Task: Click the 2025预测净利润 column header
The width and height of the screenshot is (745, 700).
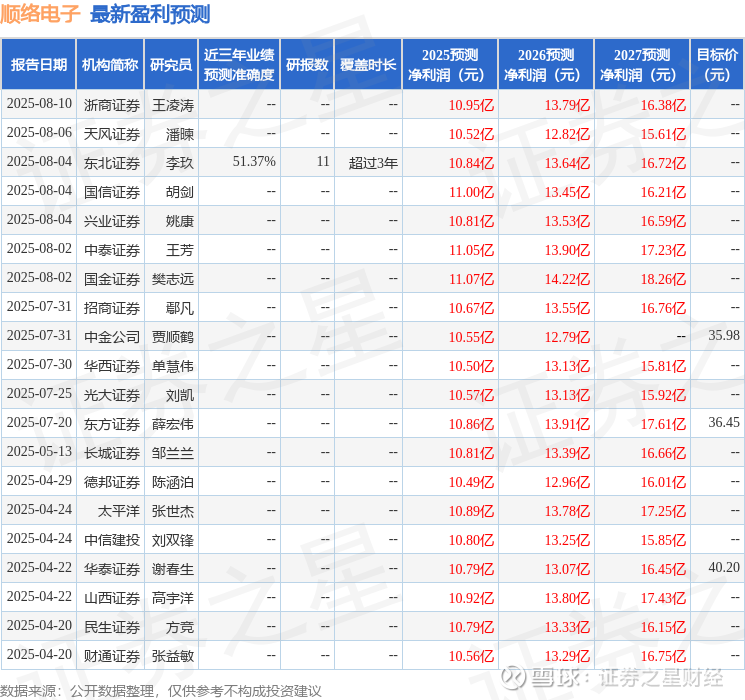Action: tap(450, 64)
